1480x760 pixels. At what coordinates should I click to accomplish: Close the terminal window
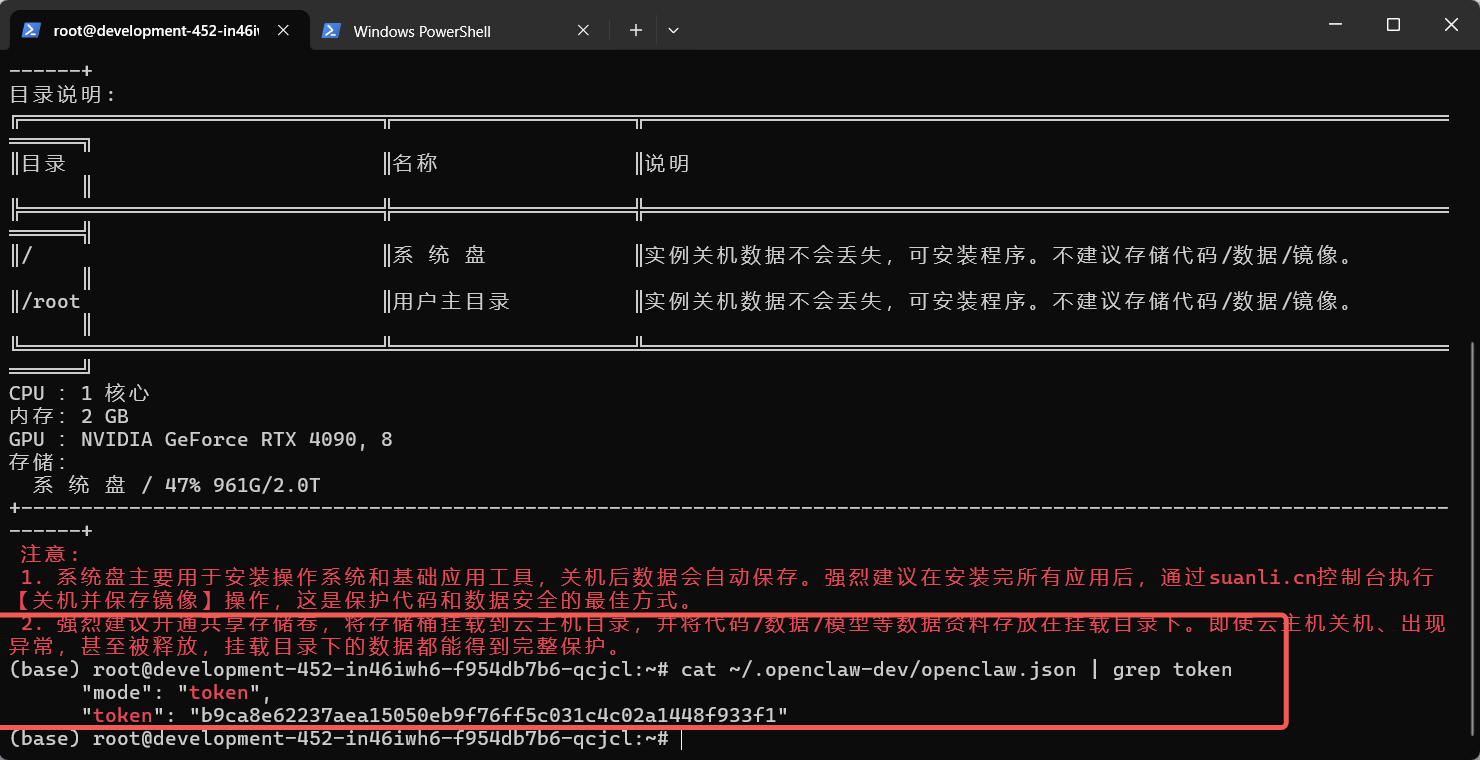pos(1450,25)
